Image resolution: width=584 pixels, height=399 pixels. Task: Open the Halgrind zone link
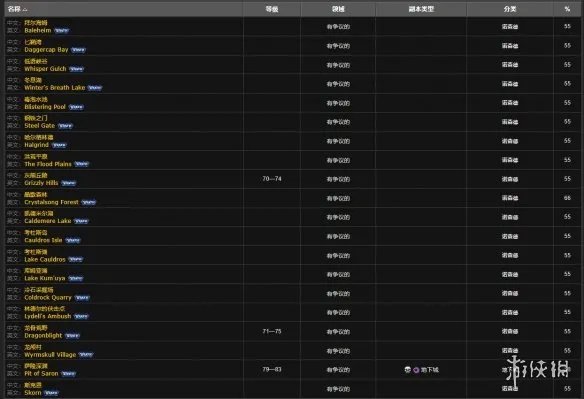(36, 145)
